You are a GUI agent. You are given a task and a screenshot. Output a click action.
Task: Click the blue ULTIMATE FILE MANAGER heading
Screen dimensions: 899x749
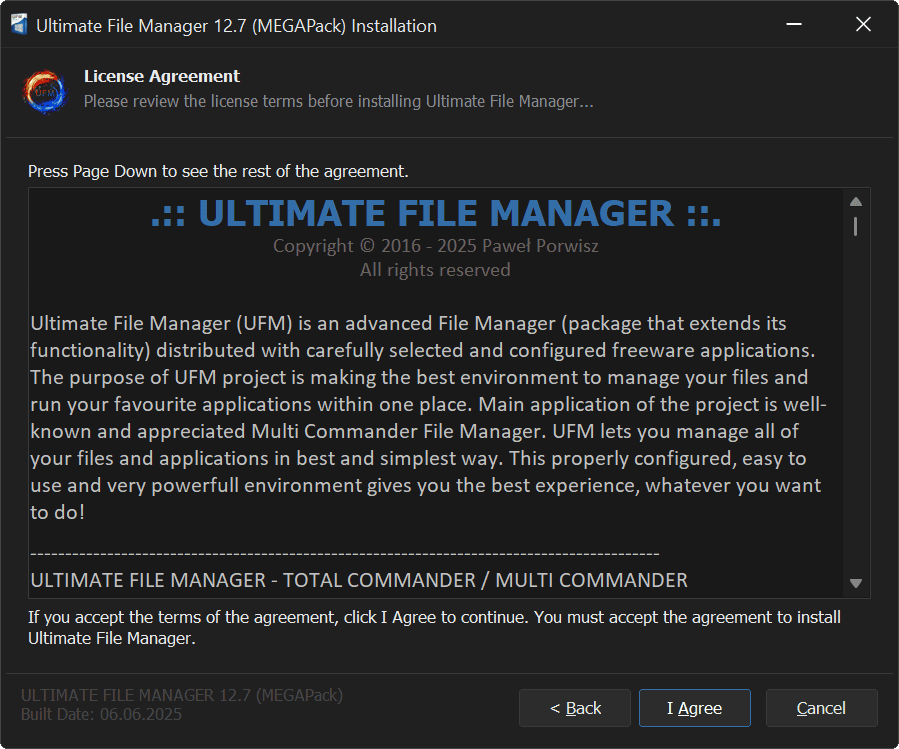(435, 213)
